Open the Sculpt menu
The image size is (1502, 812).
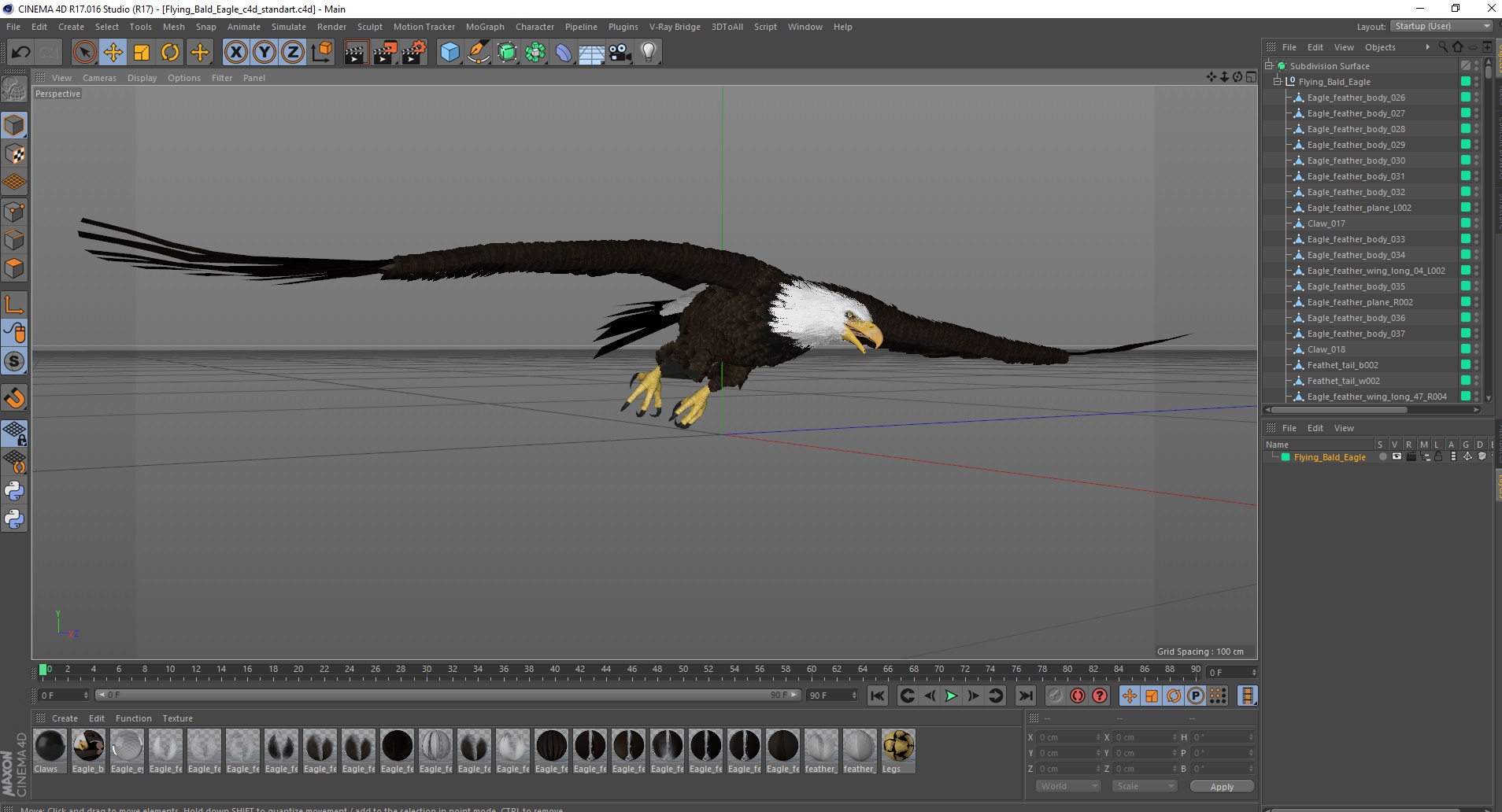coord(369,27)
